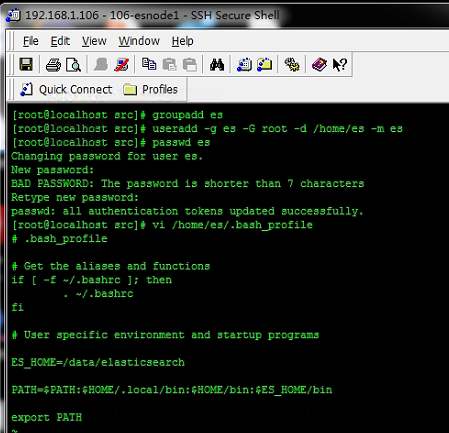Open the View menu
This screenshot has height=433, width=449.
(94, 41)
